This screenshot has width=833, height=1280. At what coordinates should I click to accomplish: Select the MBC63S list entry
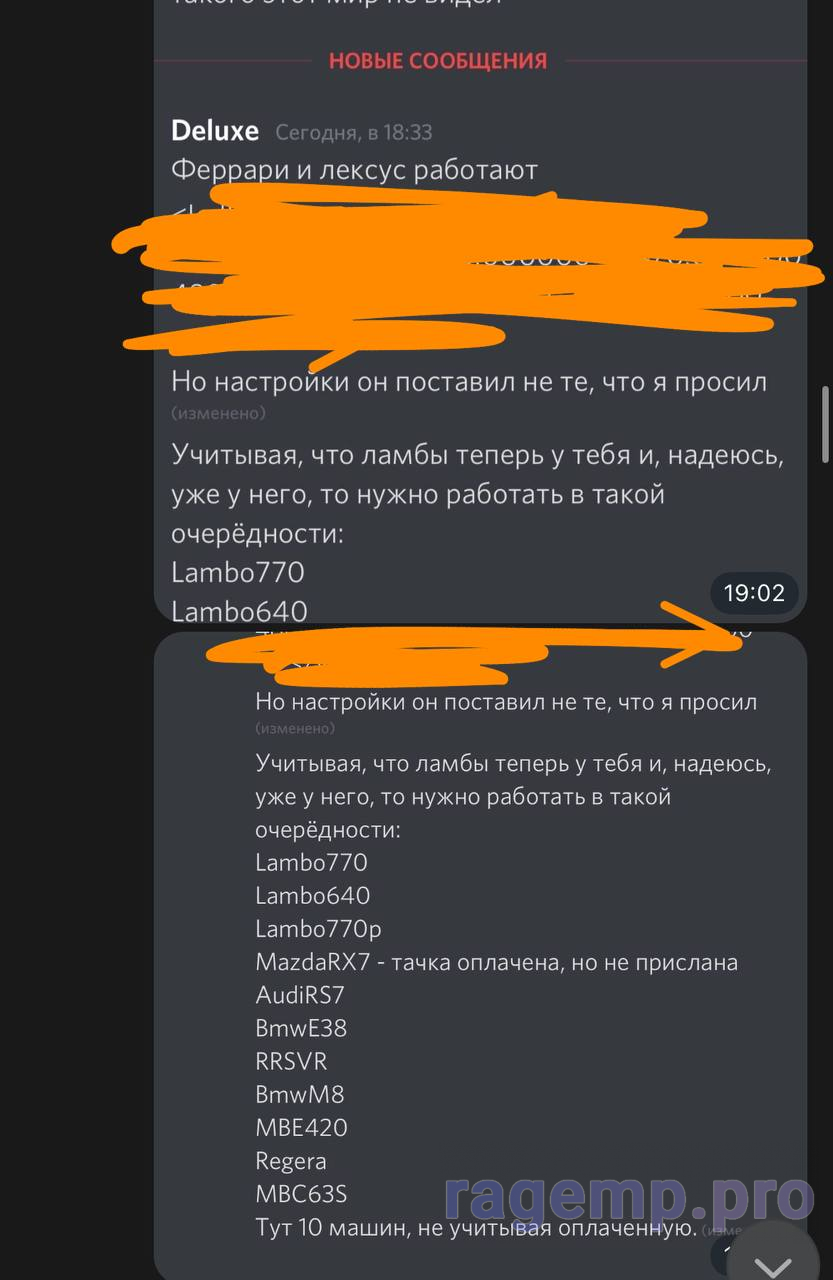point(301,1194)
